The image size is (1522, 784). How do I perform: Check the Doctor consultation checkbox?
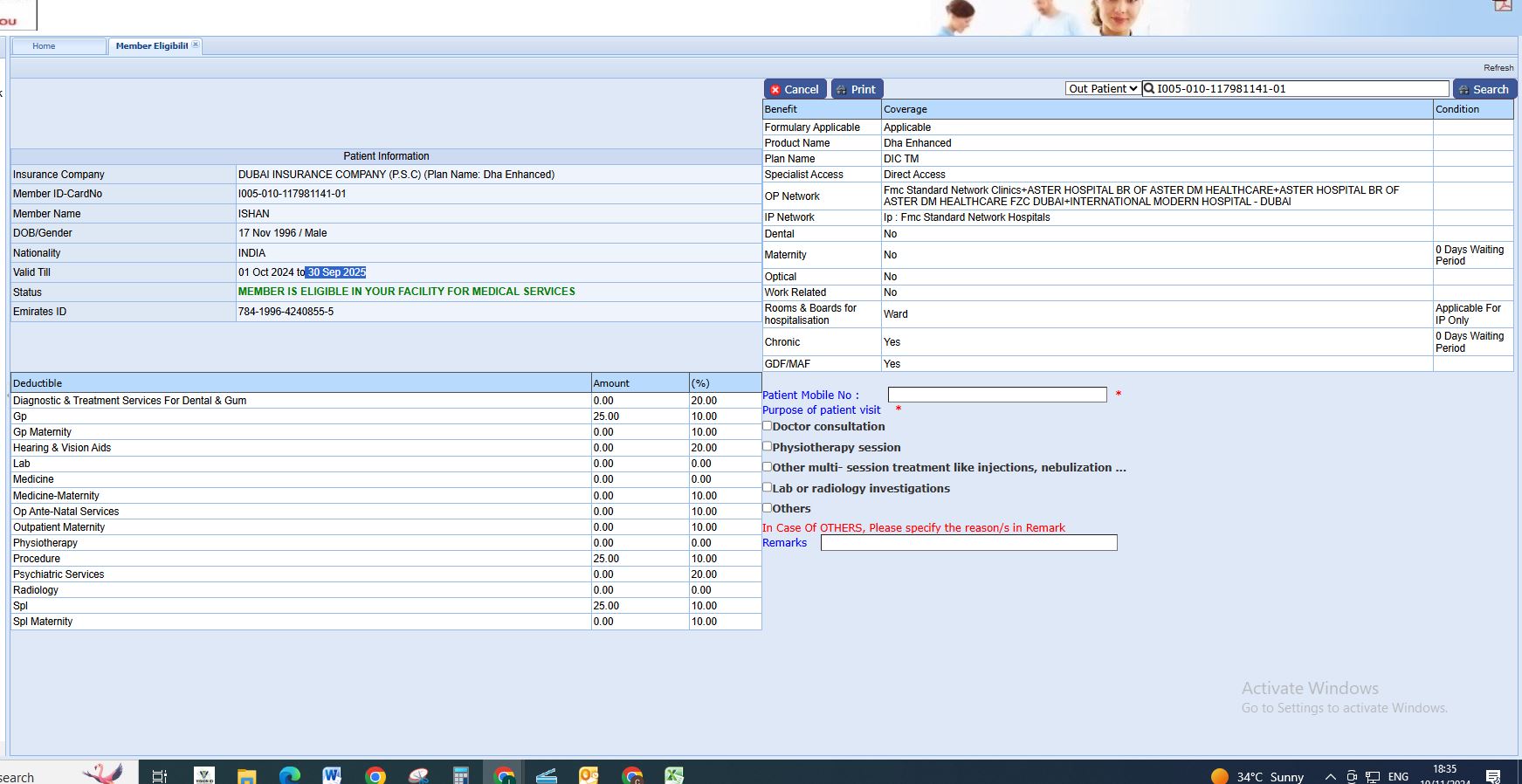(x=768, y=426)
